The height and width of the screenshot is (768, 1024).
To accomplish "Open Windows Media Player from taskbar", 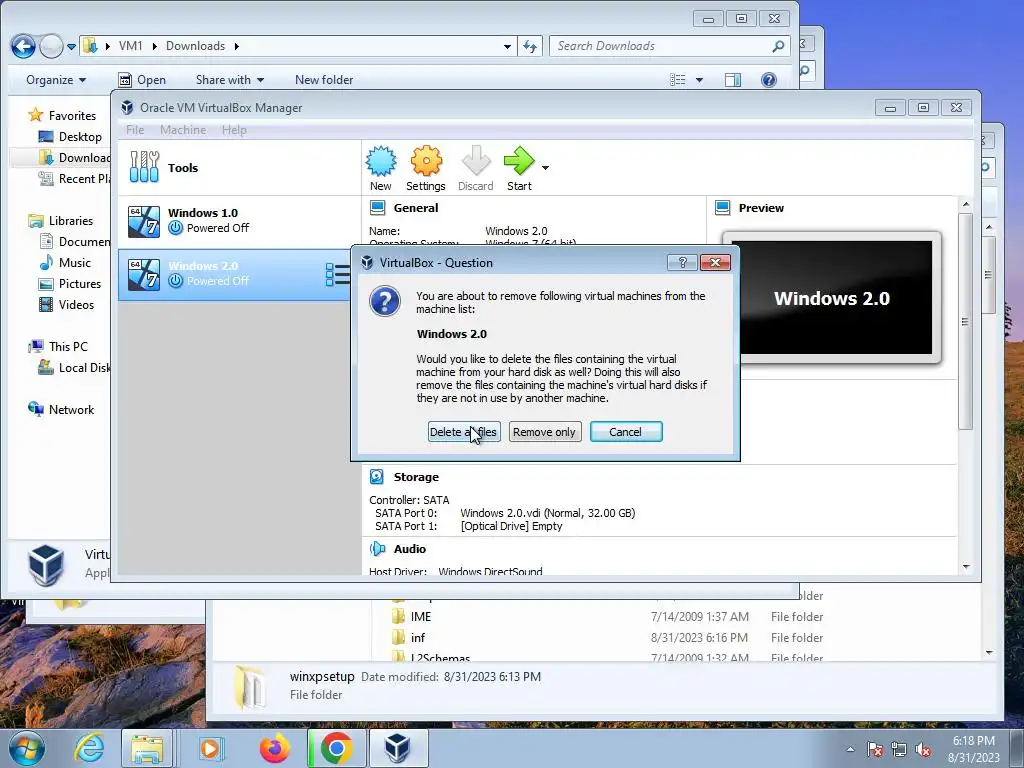I will click(210, 748).
